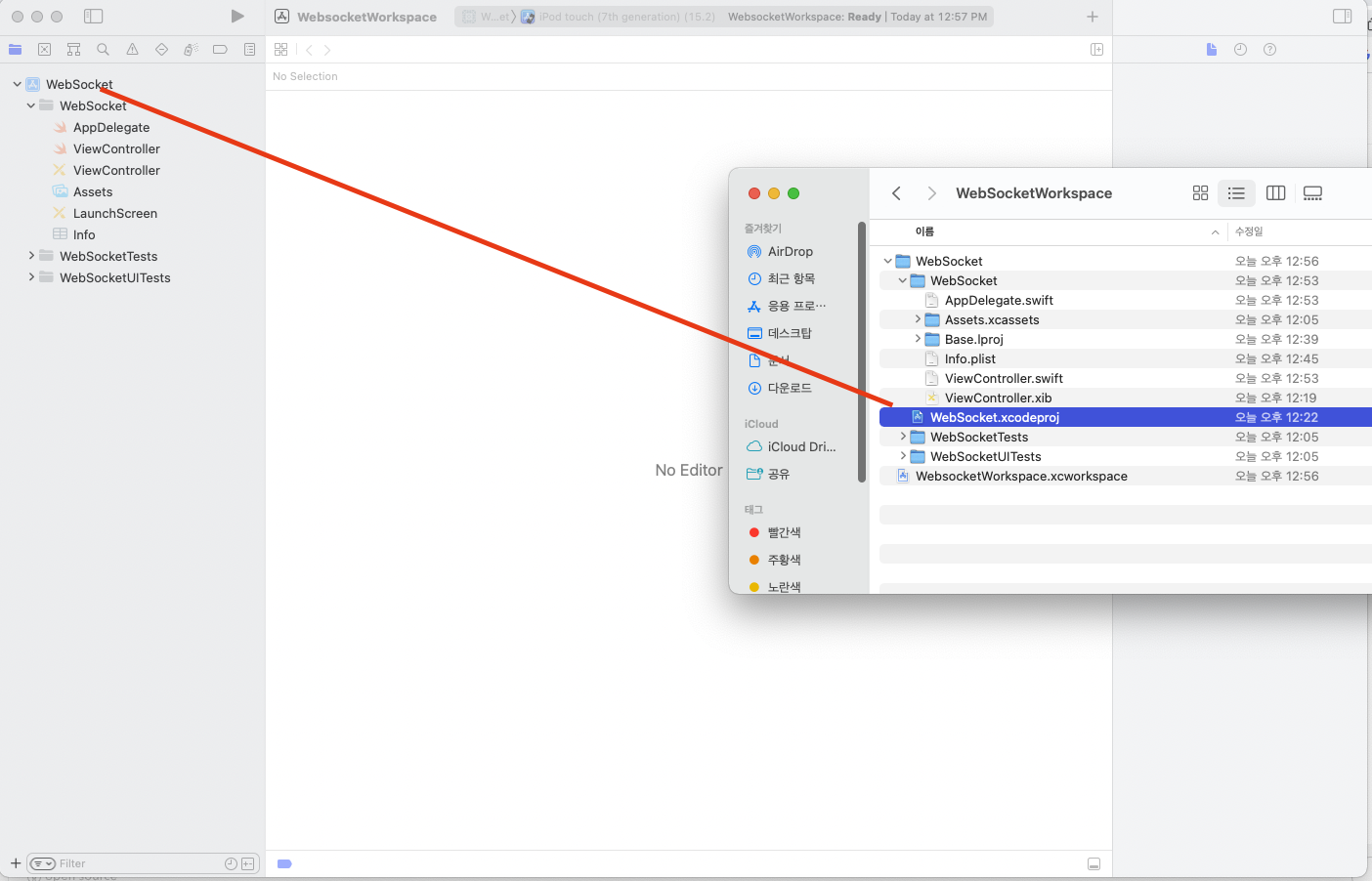
Task: Expand the WebSocketUITests group in navigator
Action: pos(31,277)
